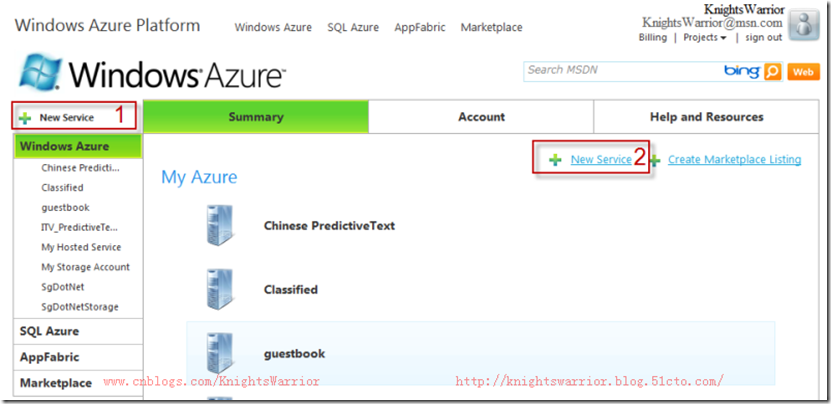
Task: Expand the Marketplace sidebar section
Action: pyautogui.click(x=56, y=383)
